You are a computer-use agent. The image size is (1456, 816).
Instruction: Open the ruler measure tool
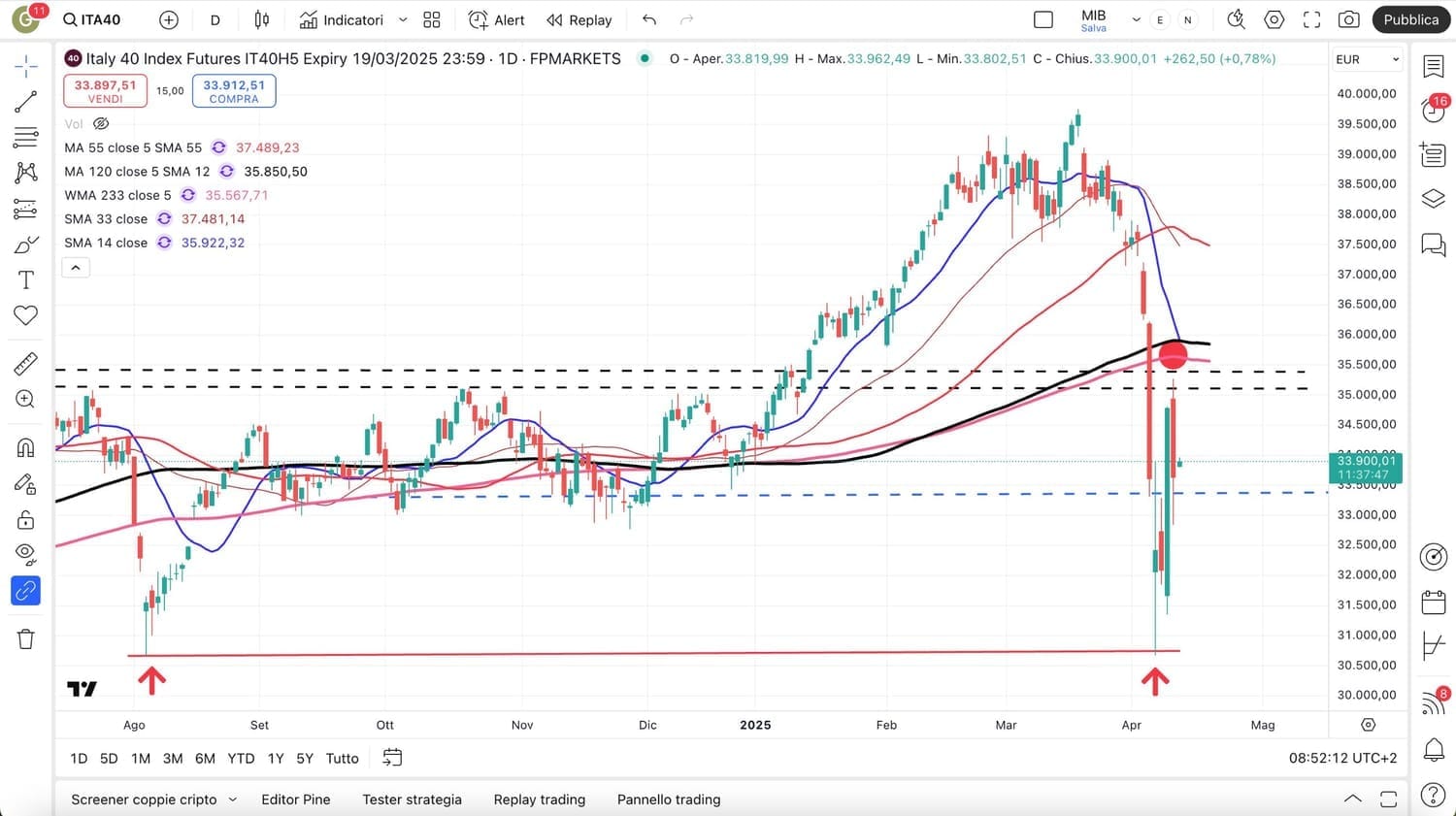click(25, 364)
